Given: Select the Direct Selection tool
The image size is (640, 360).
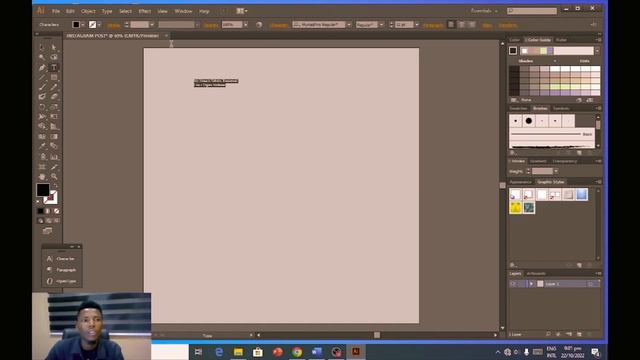Looking at the screenshot, I should (x=54, y=47).
